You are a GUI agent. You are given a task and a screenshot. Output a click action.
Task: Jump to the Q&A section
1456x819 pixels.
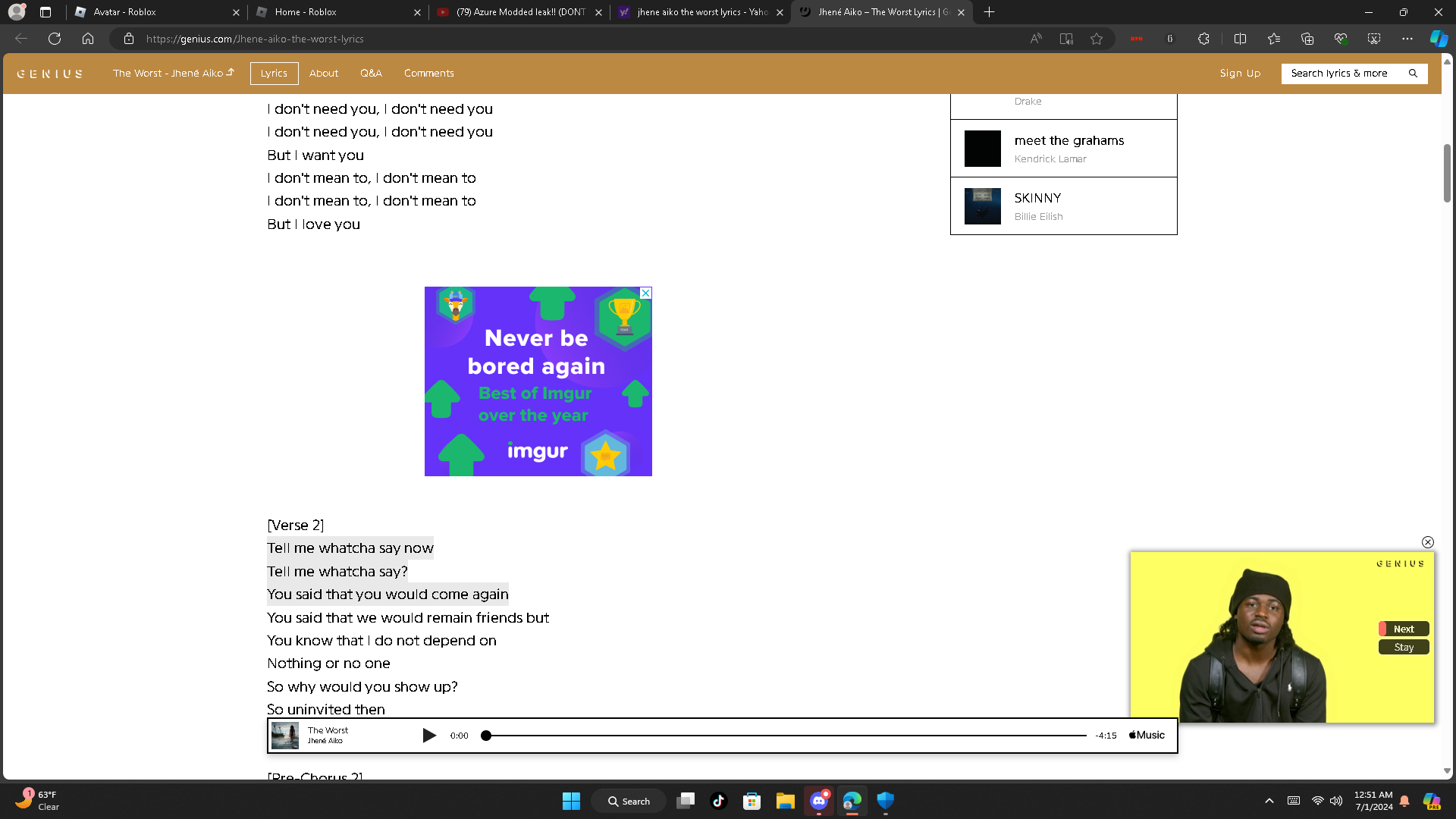371,74
